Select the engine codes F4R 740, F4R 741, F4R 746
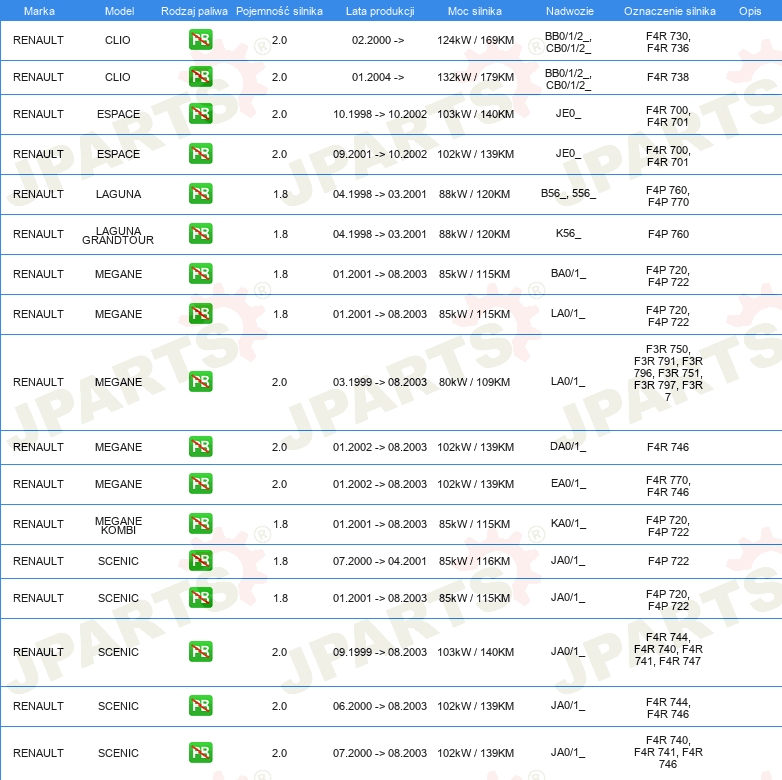The image size is (782, 780). click(x=668, y=752)
